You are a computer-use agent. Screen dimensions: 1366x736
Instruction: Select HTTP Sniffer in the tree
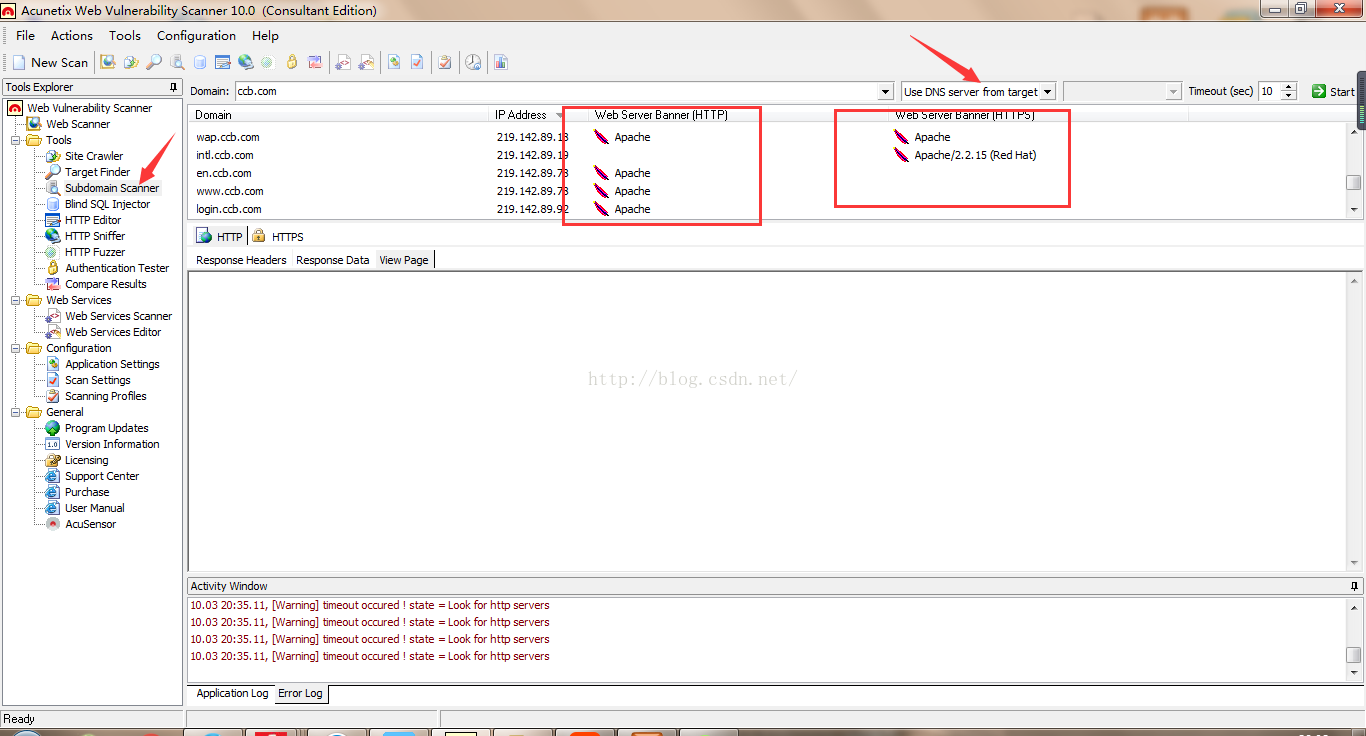click(95, 236)
